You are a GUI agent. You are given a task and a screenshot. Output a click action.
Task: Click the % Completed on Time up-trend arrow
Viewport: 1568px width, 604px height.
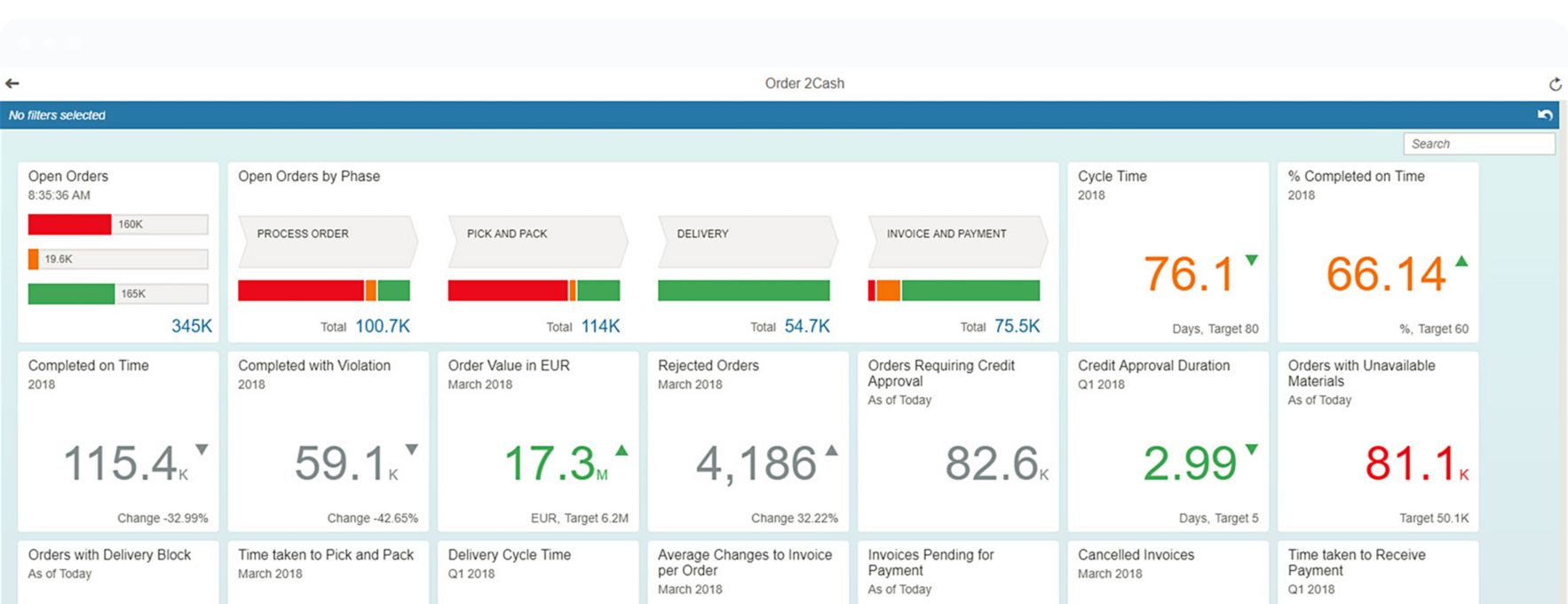(x=1461, y=261)
